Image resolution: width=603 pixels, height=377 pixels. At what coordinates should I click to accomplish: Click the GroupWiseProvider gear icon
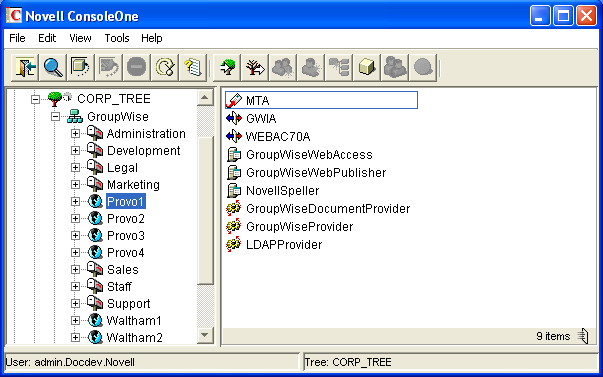click(x=233, y=227)
